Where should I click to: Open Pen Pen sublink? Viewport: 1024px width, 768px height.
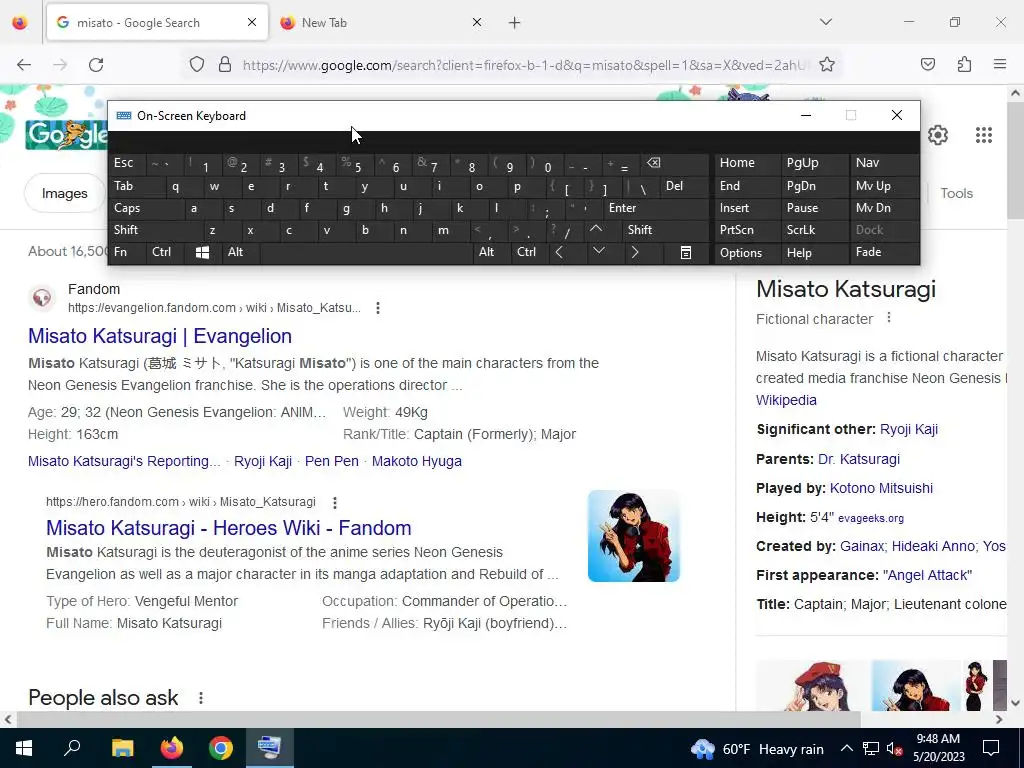[x=332, y=461]
